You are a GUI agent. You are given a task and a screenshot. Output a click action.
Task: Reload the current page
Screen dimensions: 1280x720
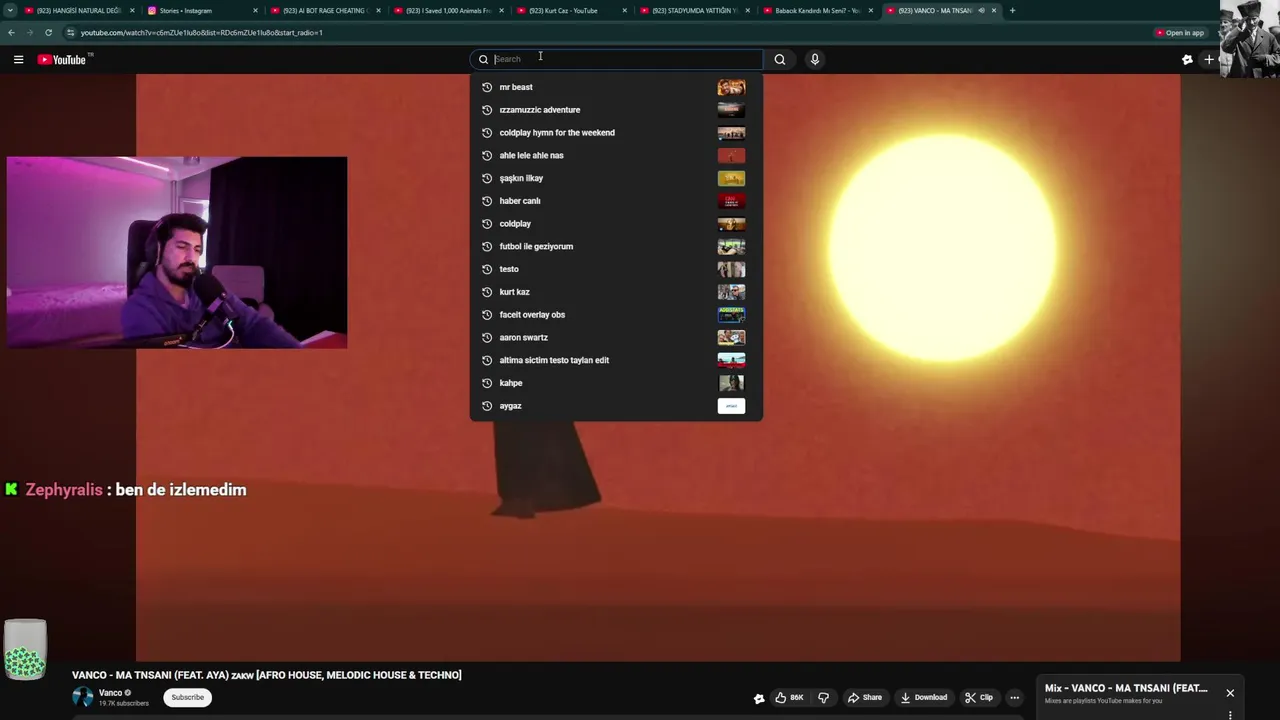(48, 32)
